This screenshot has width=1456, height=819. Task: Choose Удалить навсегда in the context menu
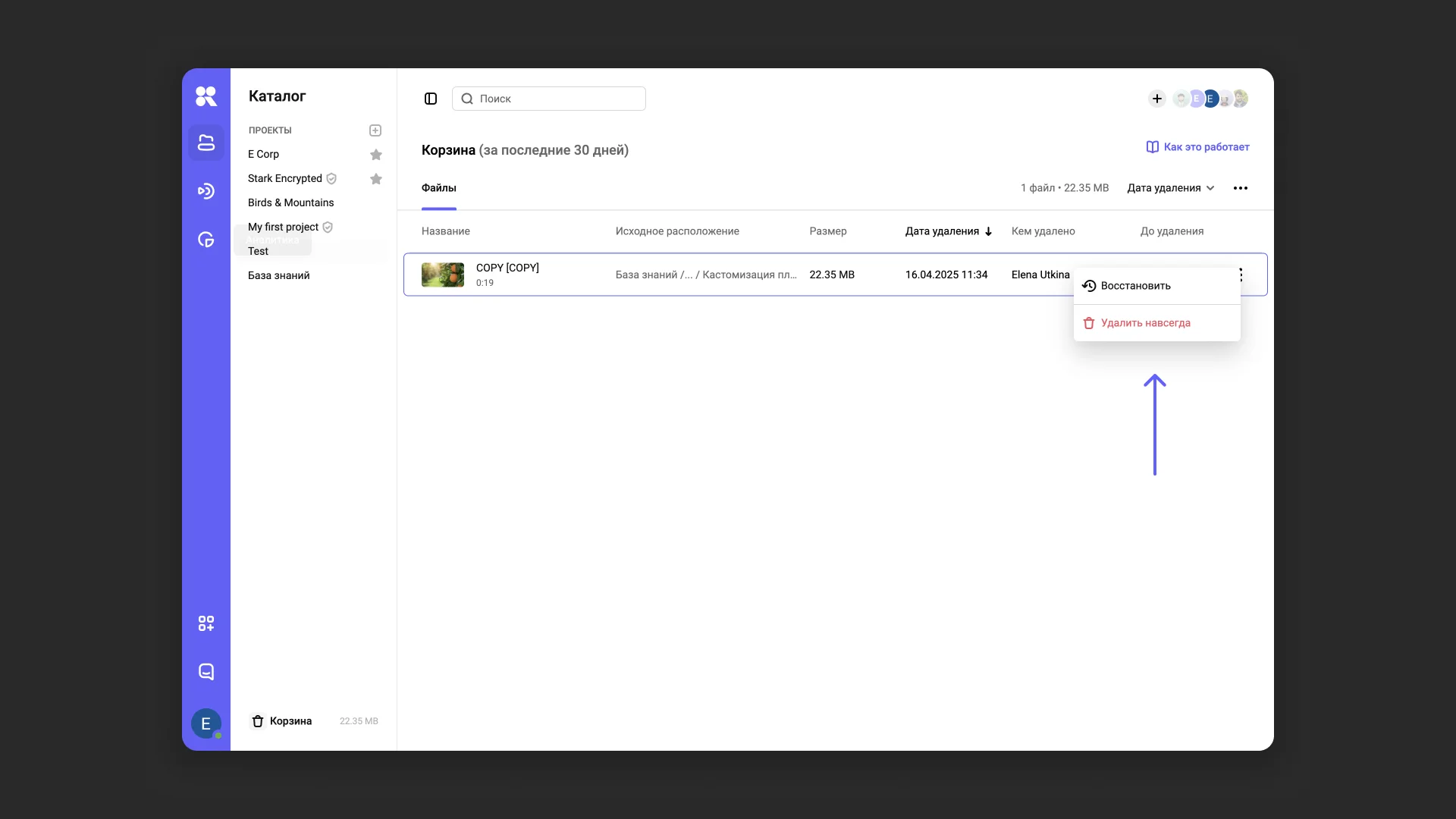click(x=1145, y=323)
